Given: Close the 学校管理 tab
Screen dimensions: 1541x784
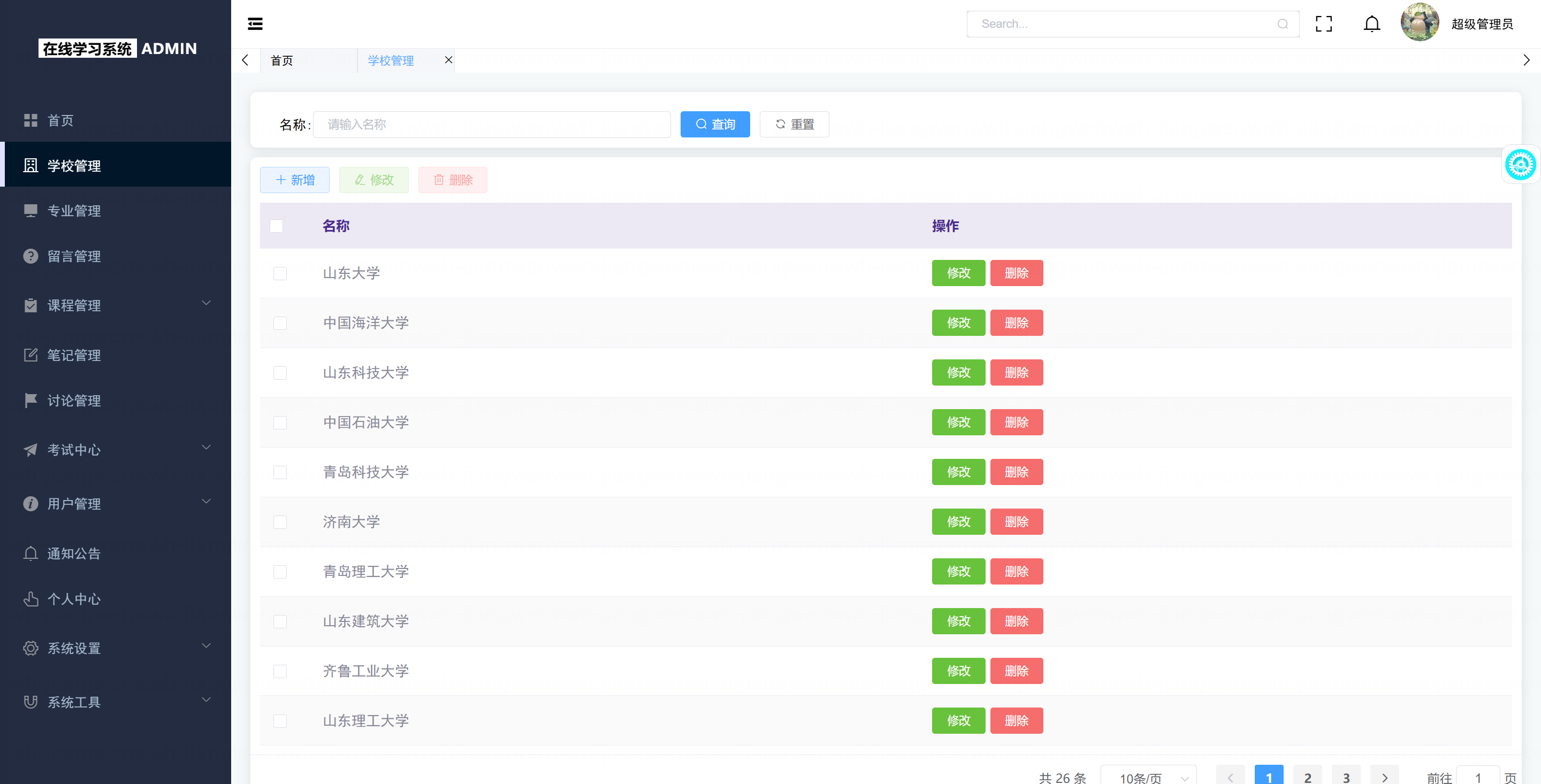Looking at the screenshot, I should (x=448, y=60).
